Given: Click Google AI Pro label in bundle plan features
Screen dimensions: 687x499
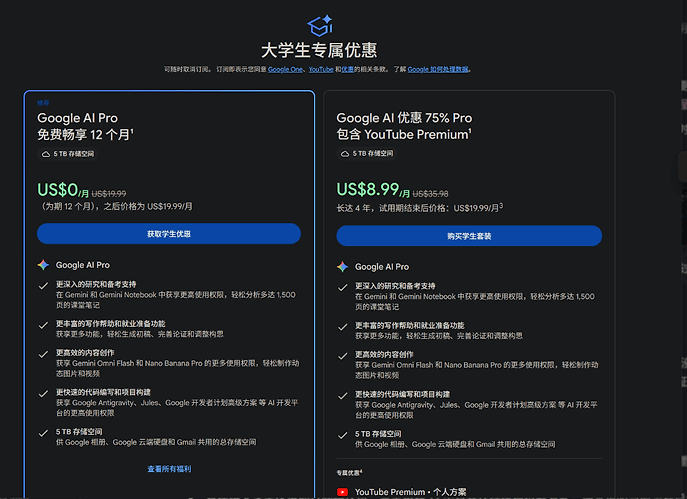Looking at the screenshot, I should coord(382,266).
